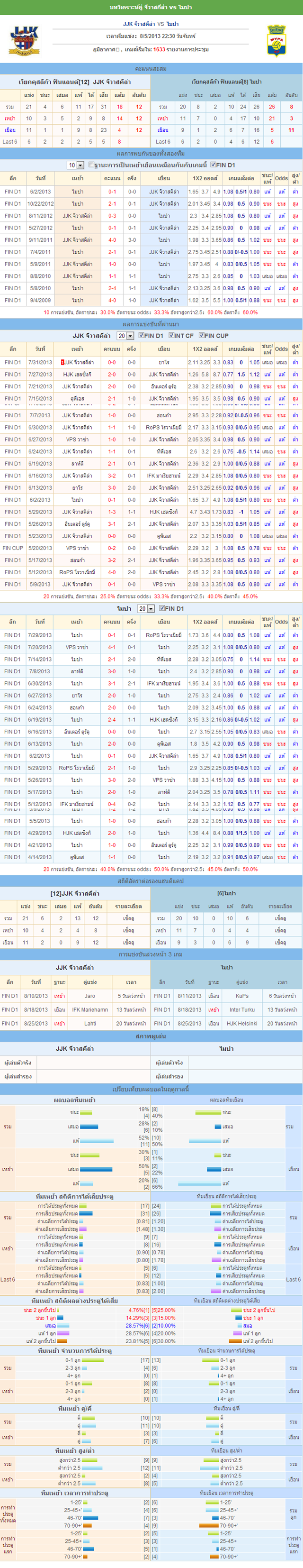303x1568 pixels.
Task: Toggle INT CF checkbox for JJK matches
Action: click(x=171, y=335)
